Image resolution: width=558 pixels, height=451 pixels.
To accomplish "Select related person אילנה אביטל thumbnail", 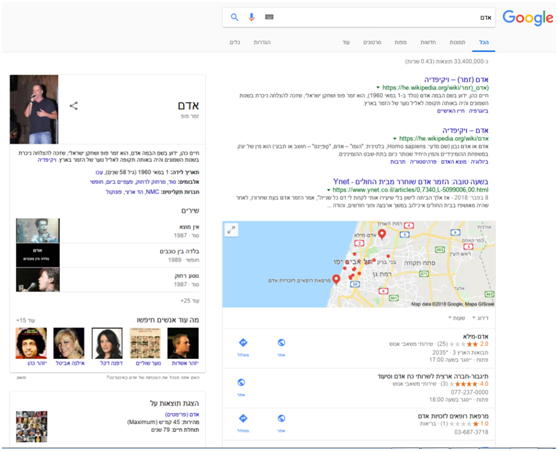I will [x=69, y=343].
